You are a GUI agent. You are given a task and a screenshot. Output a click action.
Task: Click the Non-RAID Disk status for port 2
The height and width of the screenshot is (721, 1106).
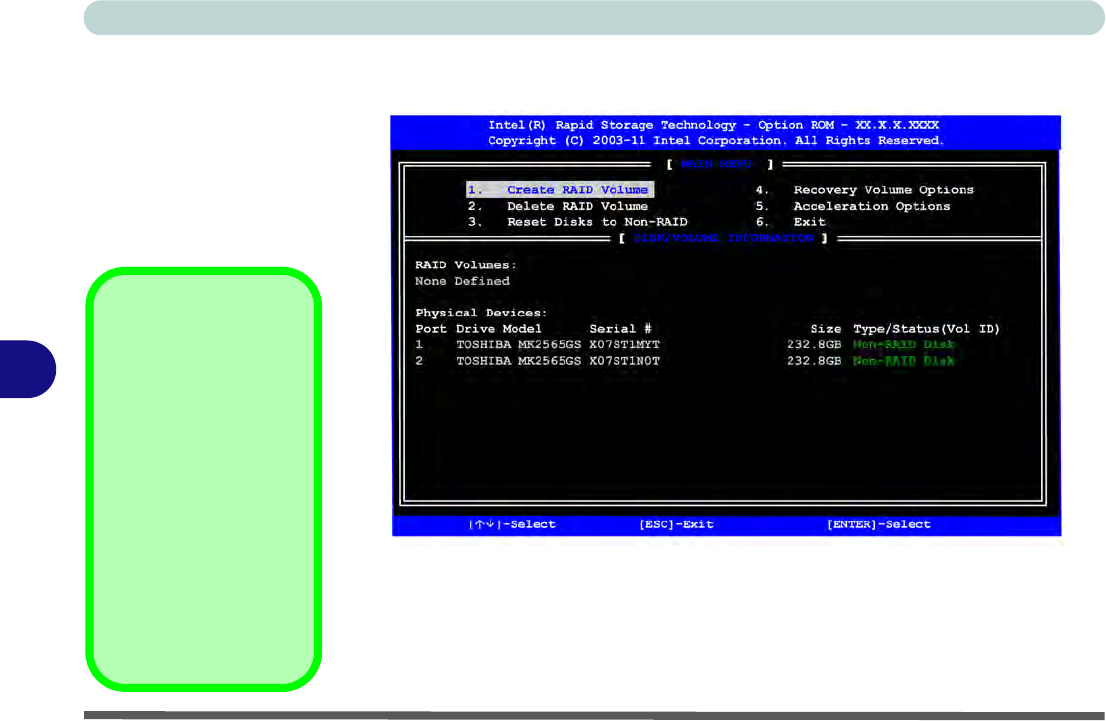coord(904,361)
